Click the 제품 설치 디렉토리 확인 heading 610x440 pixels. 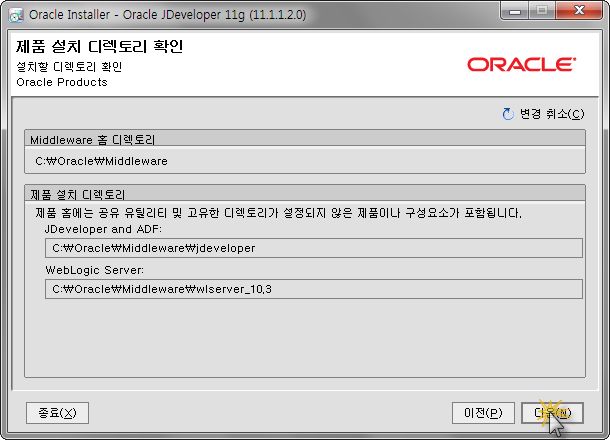coord(100,47)
